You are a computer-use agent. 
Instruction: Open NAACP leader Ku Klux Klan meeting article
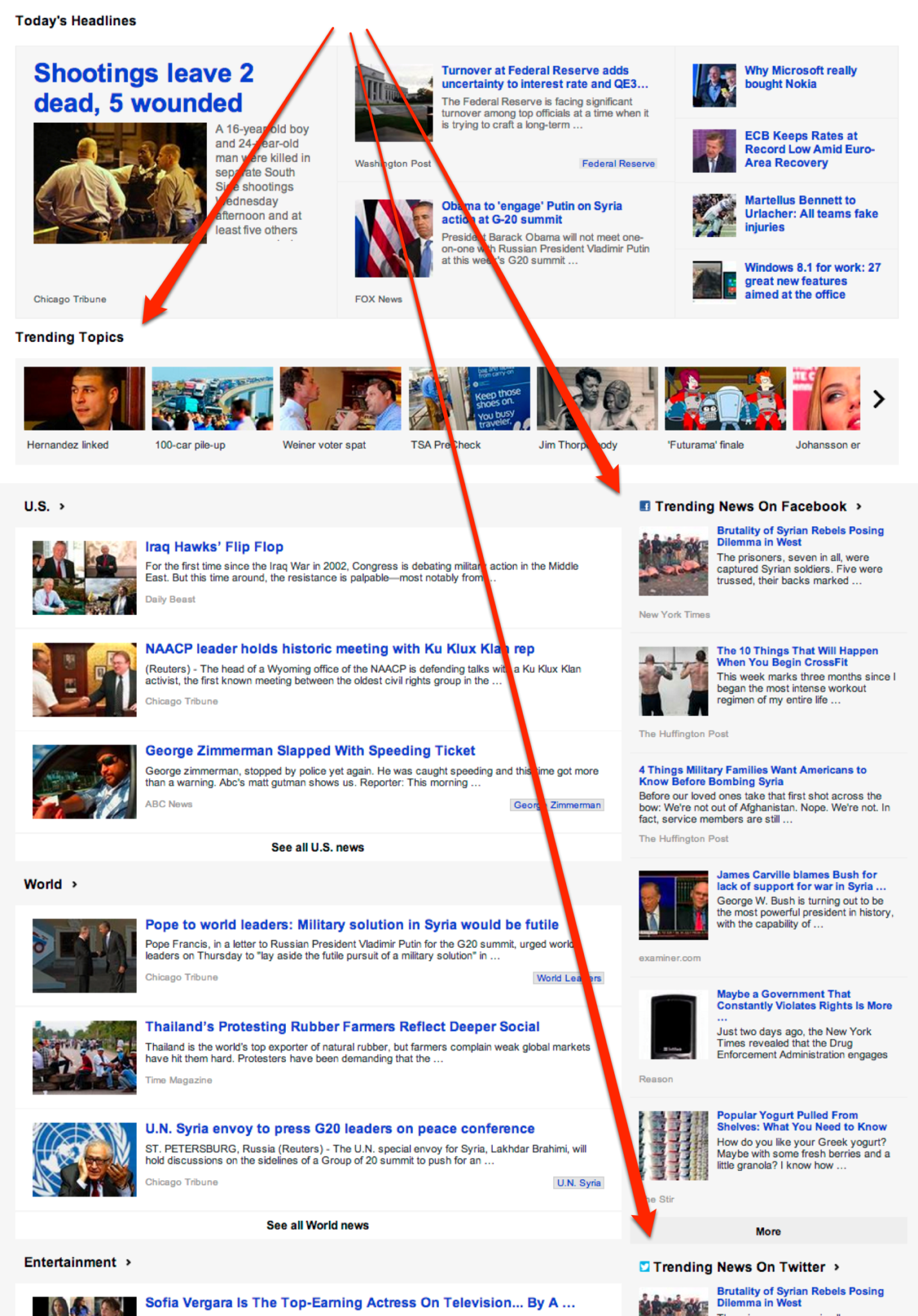pos(340,649)
